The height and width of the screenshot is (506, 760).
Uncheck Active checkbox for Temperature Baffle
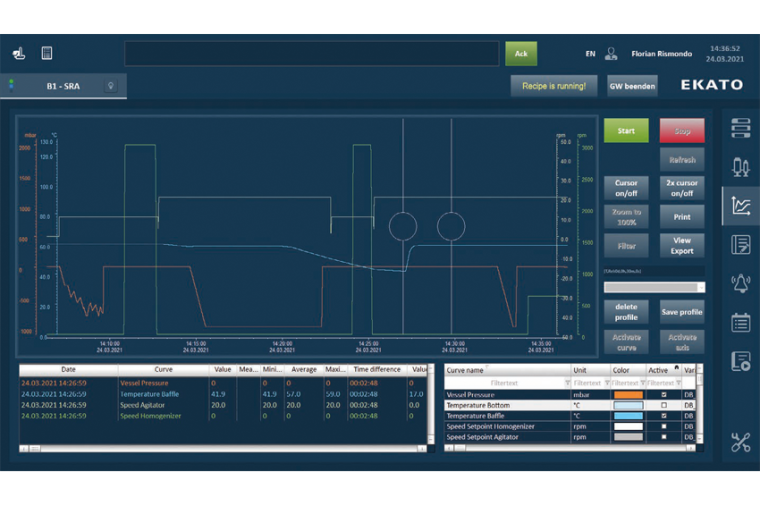point(664,416)
